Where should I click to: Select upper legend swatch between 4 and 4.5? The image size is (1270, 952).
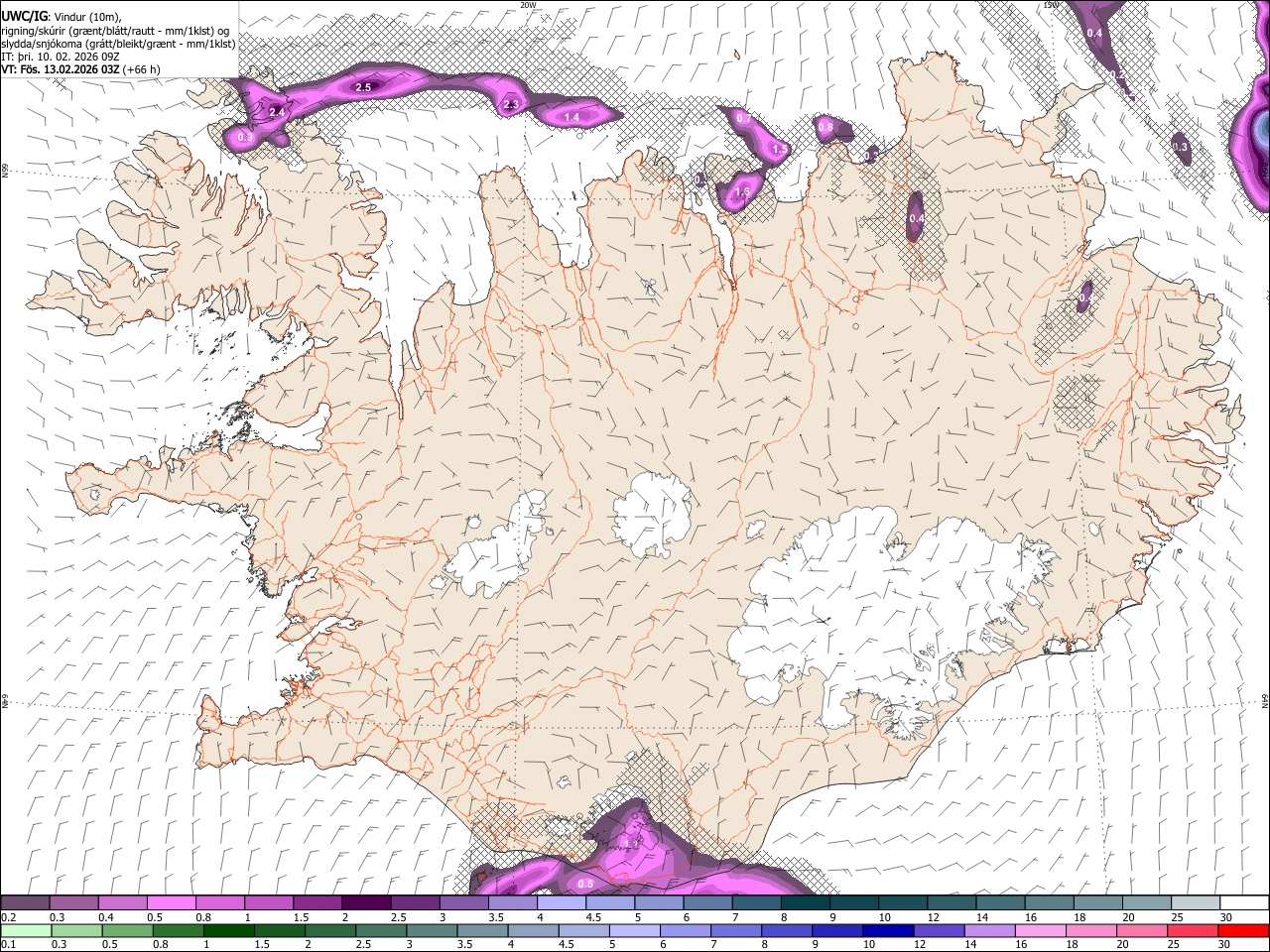click(562, 903)
